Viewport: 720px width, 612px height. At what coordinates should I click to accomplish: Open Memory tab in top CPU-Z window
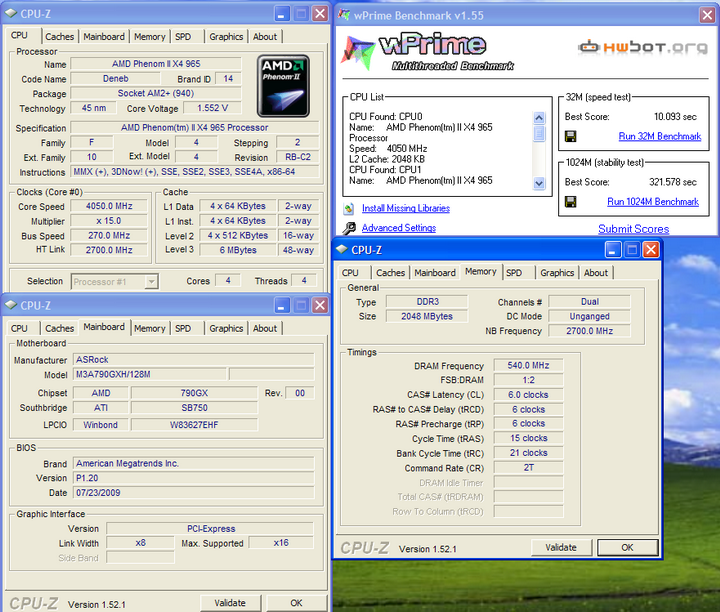149,37
